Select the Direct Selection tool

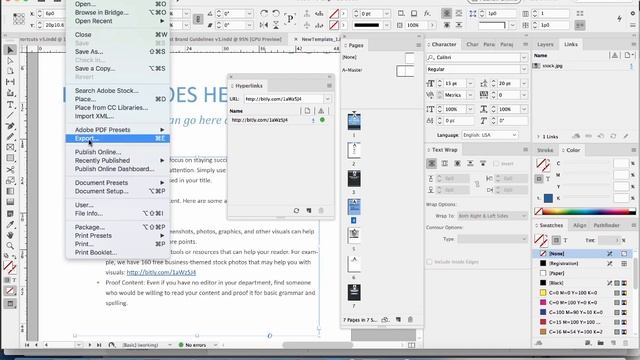click(10, 60)
